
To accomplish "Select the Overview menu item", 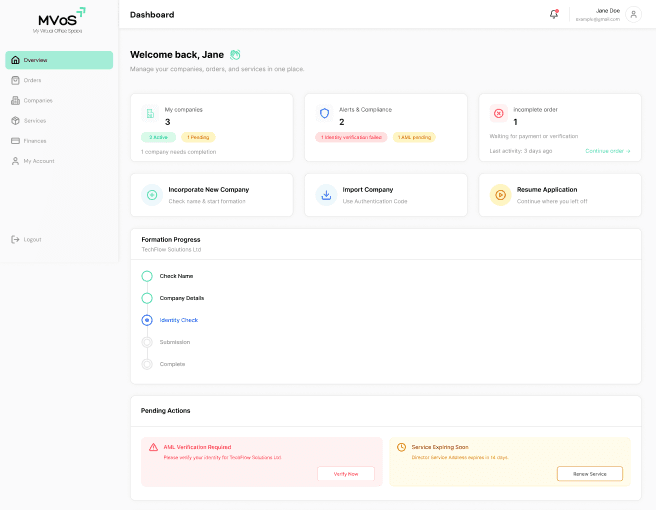I will [59, 60].
